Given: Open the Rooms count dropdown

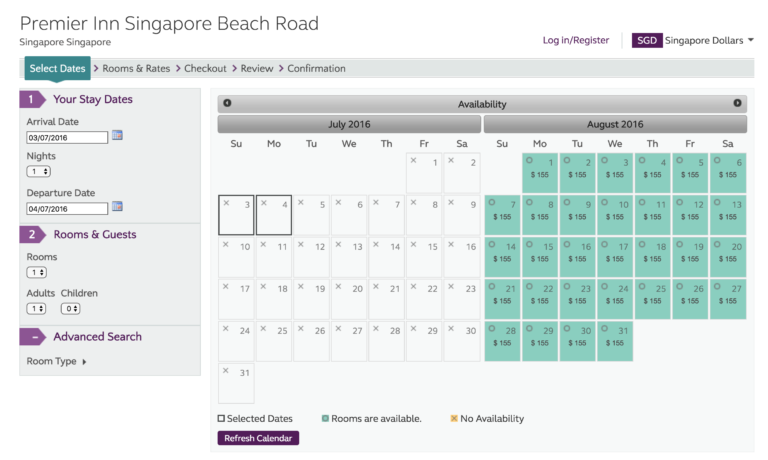Looking at the screenshot, I should pyautogui.click(x=37, y=272).
